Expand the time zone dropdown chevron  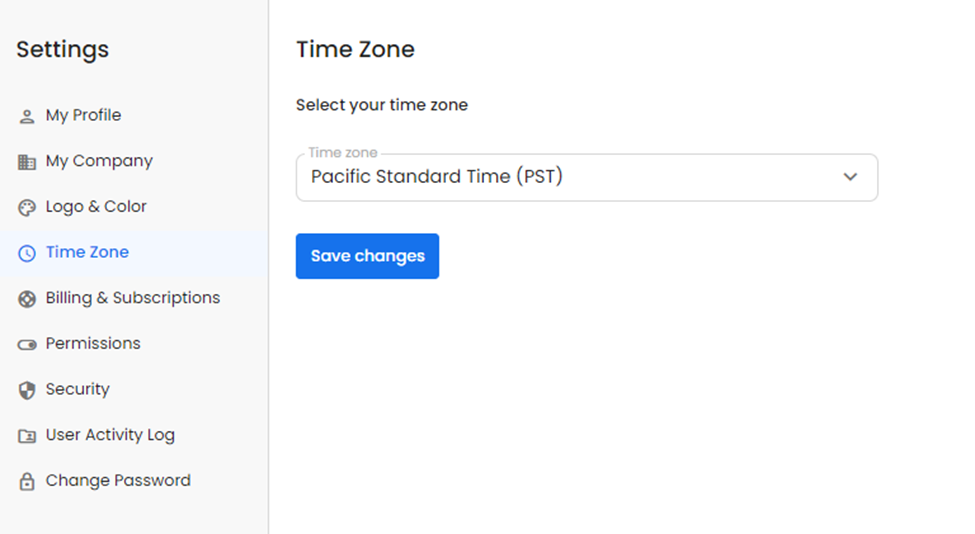click(x=850, y=177)
